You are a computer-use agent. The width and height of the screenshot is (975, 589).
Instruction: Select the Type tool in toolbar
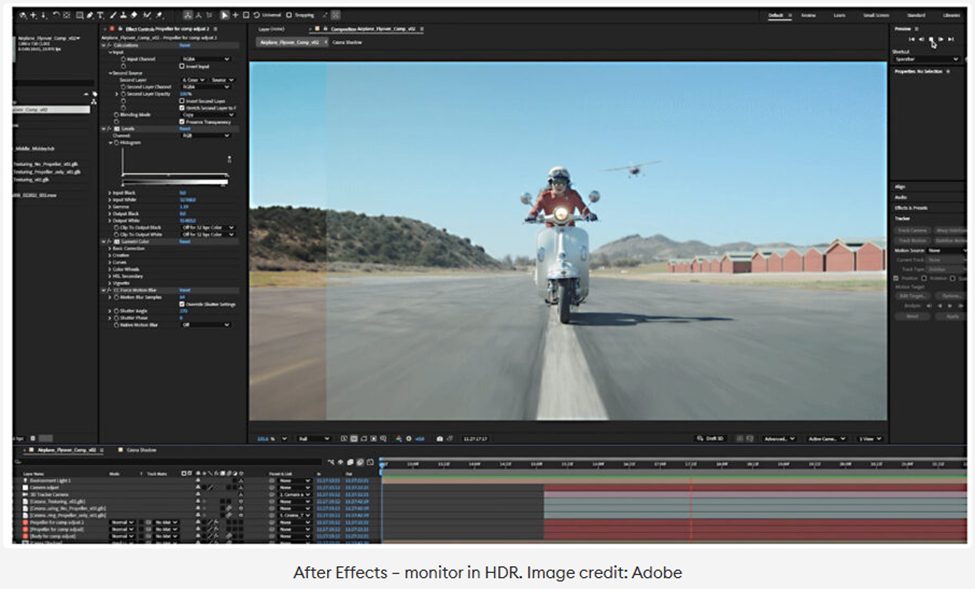click(100, 14)
